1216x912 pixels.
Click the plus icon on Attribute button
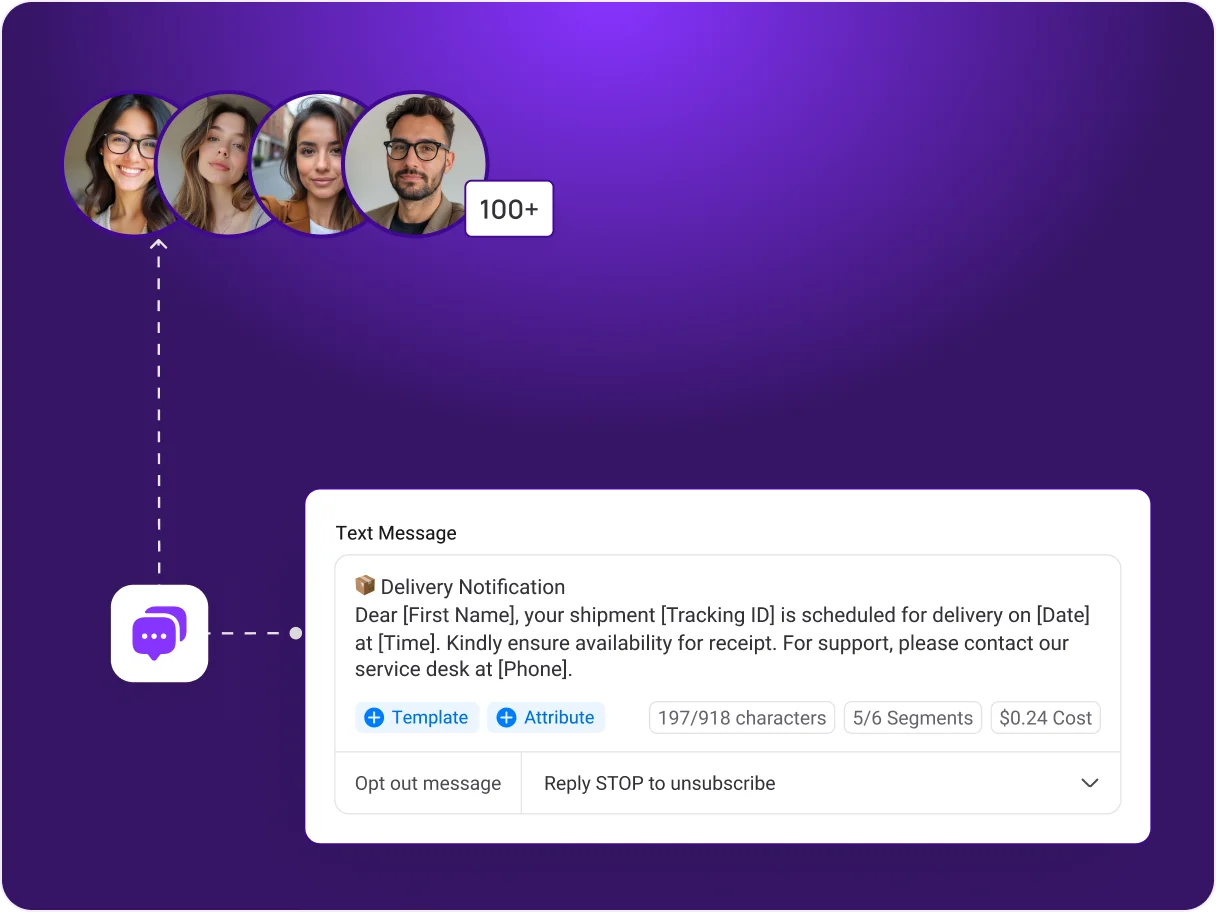[x=507, y=718]
